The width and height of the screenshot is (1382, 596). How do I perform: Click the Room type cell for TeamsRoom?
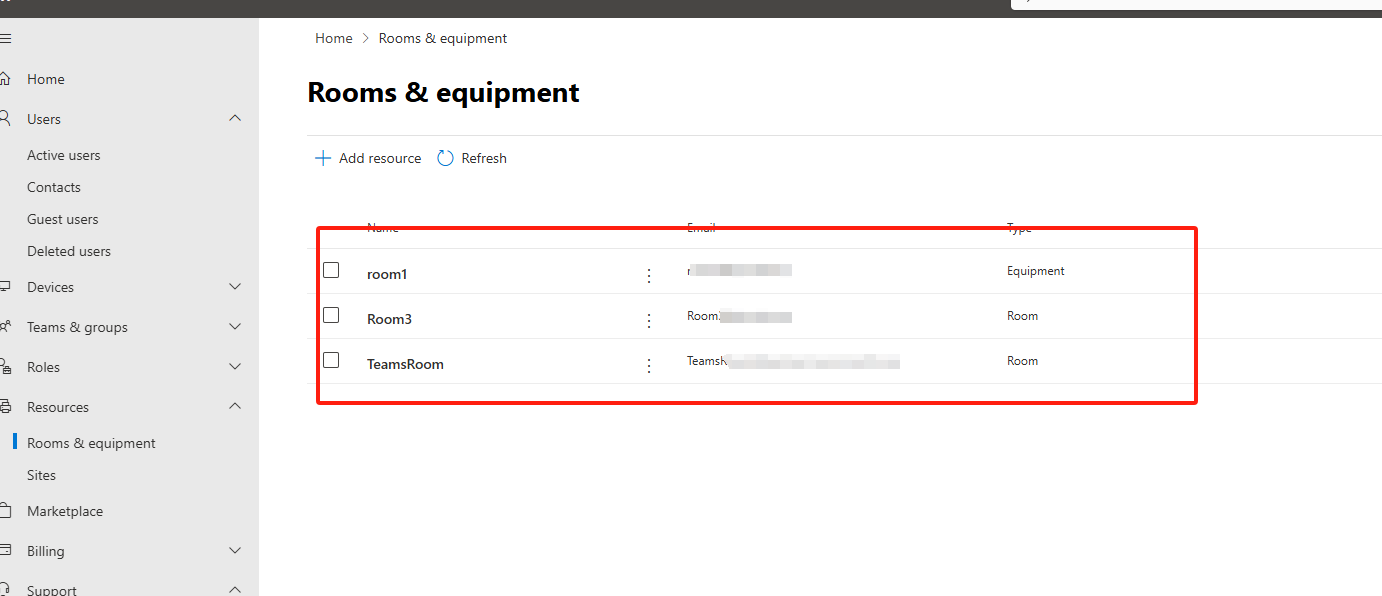click(1023, 361)
